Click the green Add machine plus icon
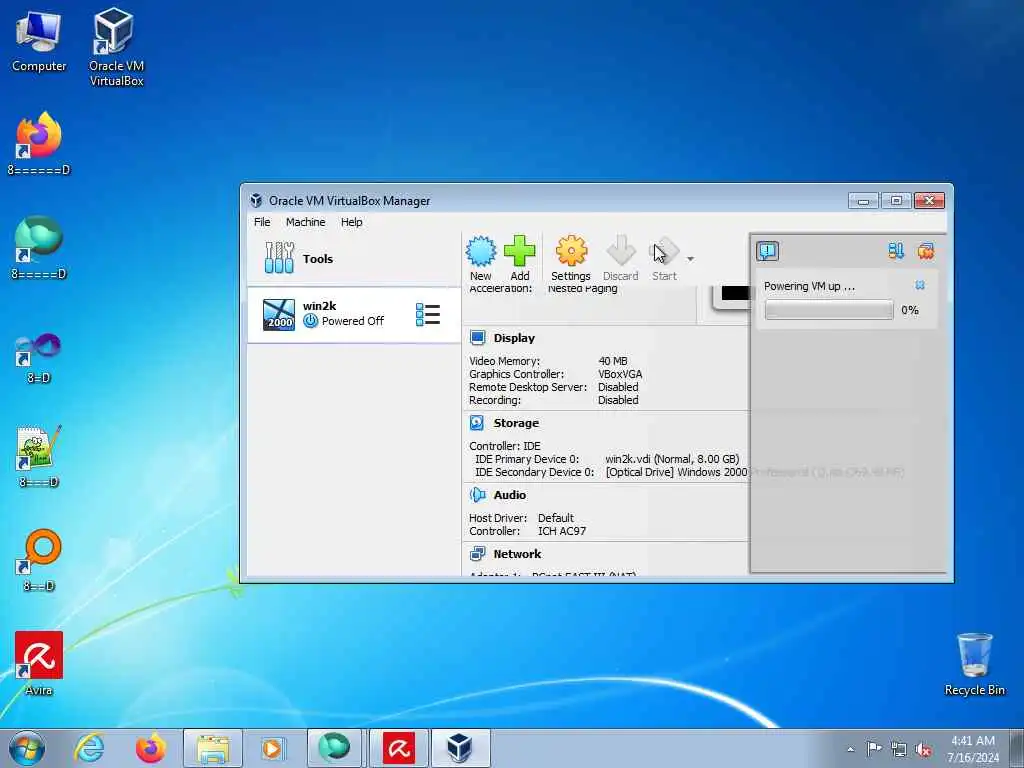 [x=520, y=251]
